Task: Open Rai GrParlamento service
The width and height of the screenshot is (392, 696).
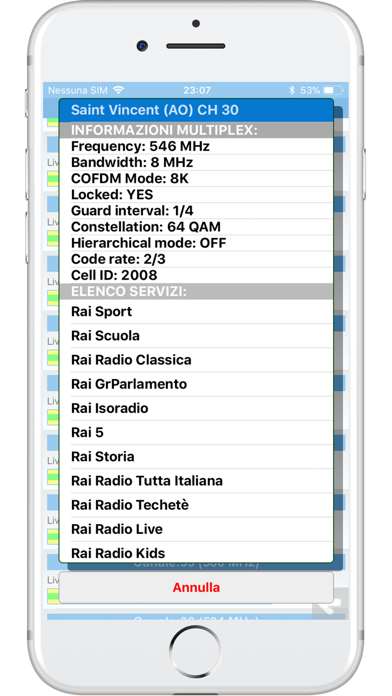Action: tap(196, 384)
